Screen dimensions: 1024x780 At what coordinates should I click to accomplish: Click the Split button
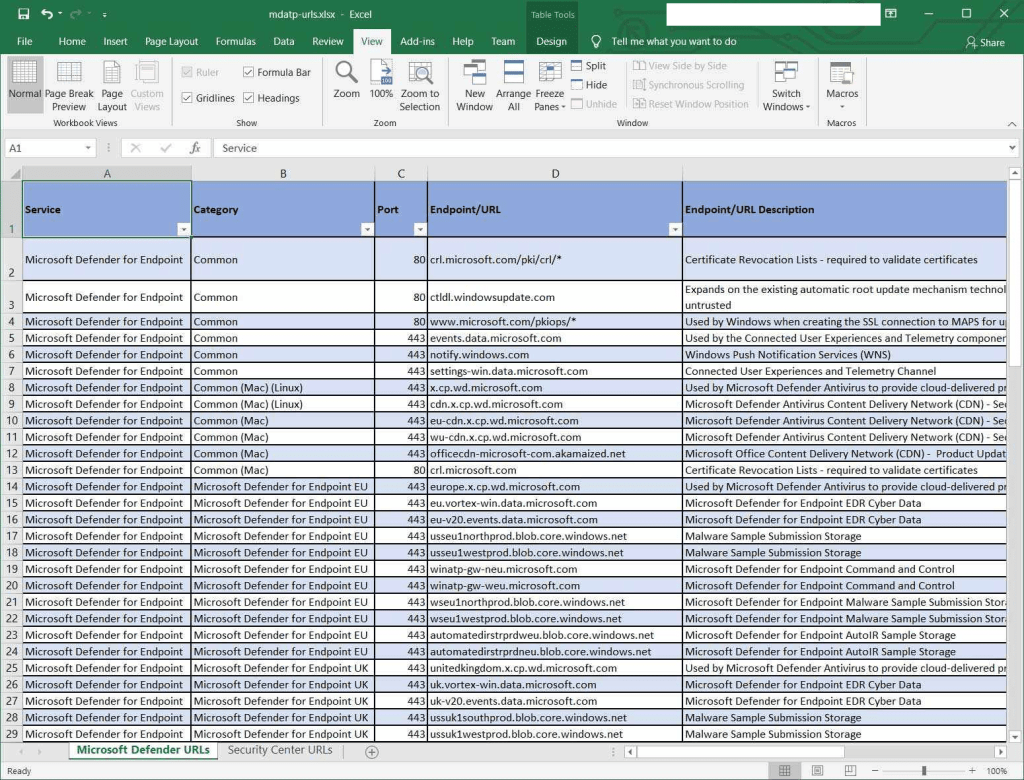pos(588,66)
